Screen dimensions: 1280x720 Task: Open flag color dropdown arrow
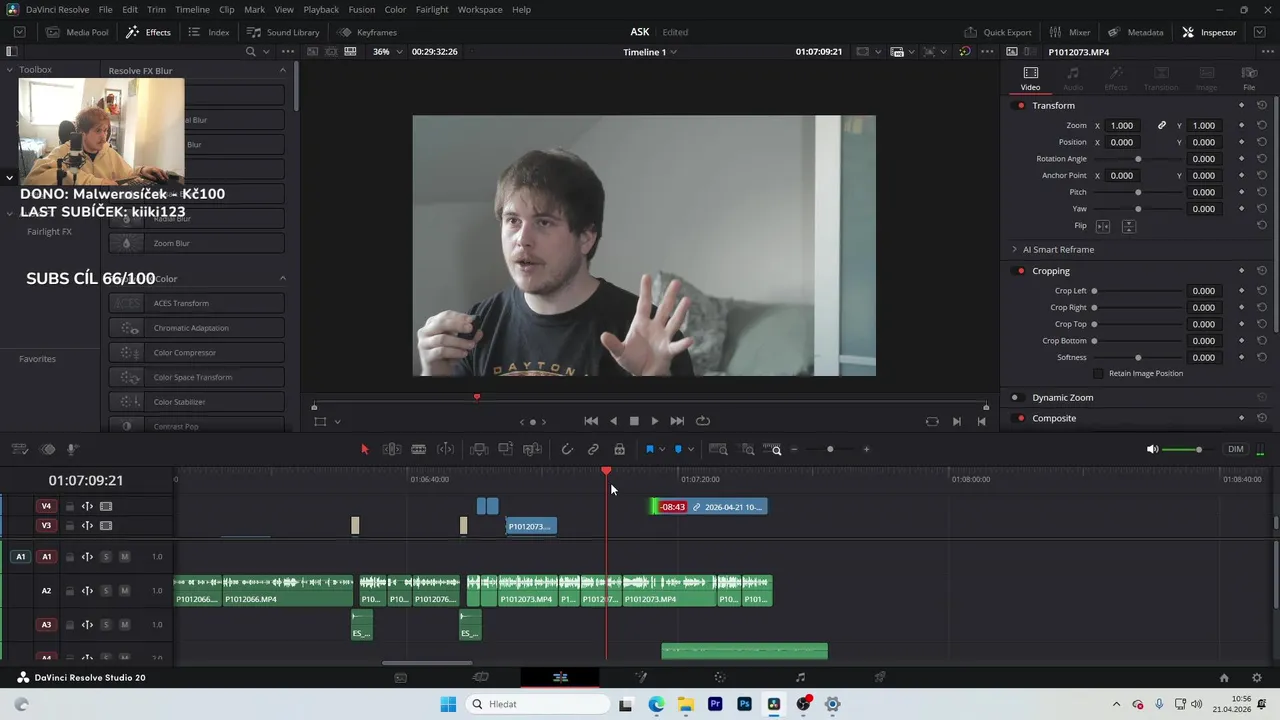[662, 450]
